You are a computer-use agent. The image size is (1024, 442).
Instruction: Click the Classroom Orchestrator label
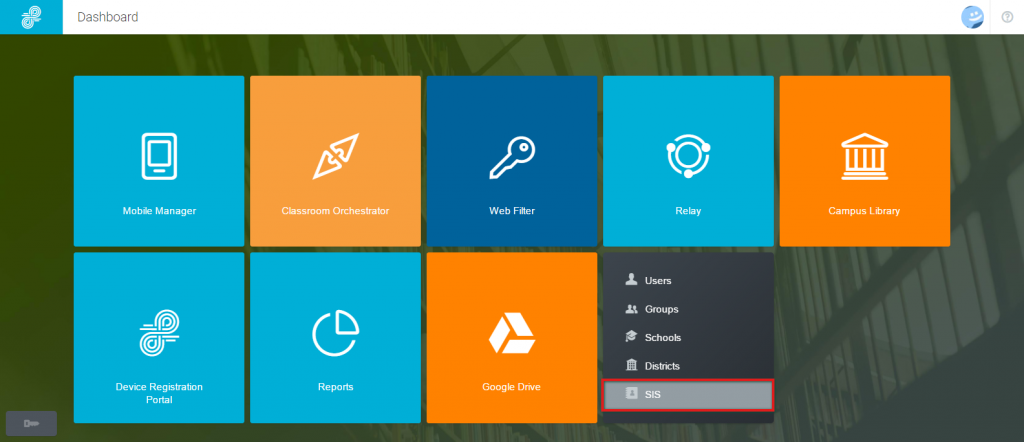tap(336, 211)
